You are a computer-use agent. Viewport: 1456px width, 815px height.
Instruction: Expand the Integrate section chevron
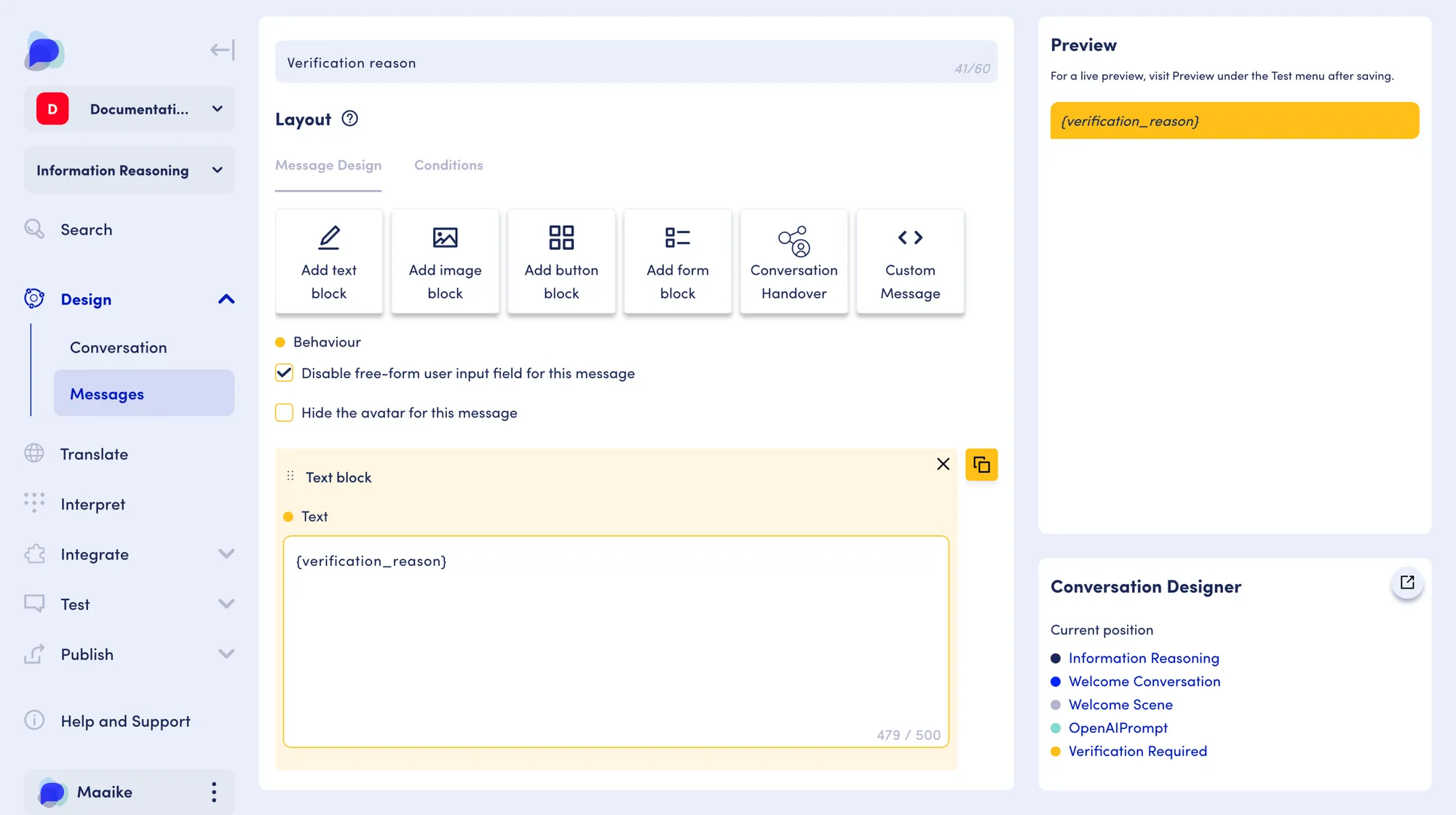coord(226,554)
